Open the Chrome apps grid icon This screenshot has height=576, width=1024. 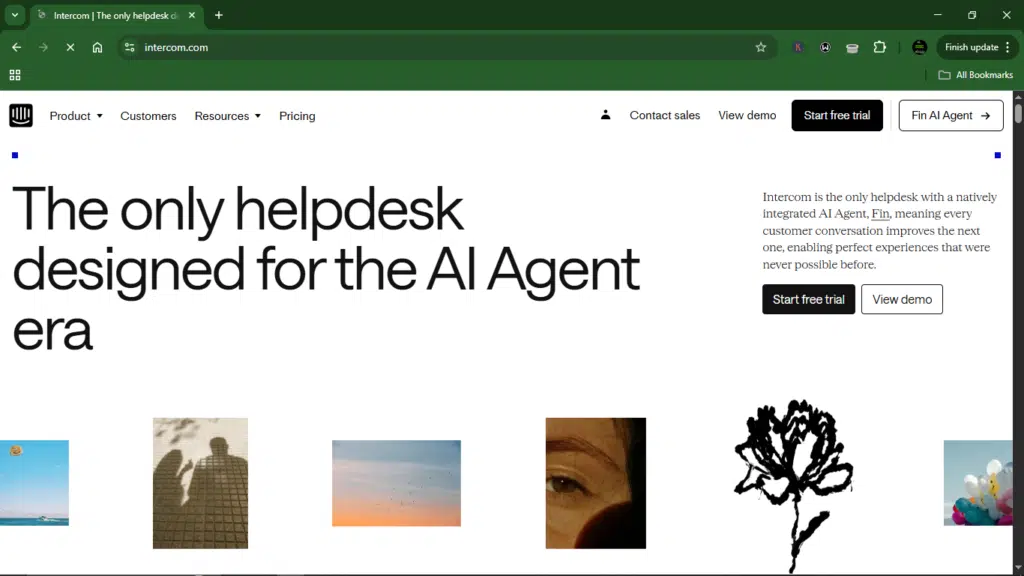click(15, 75)
